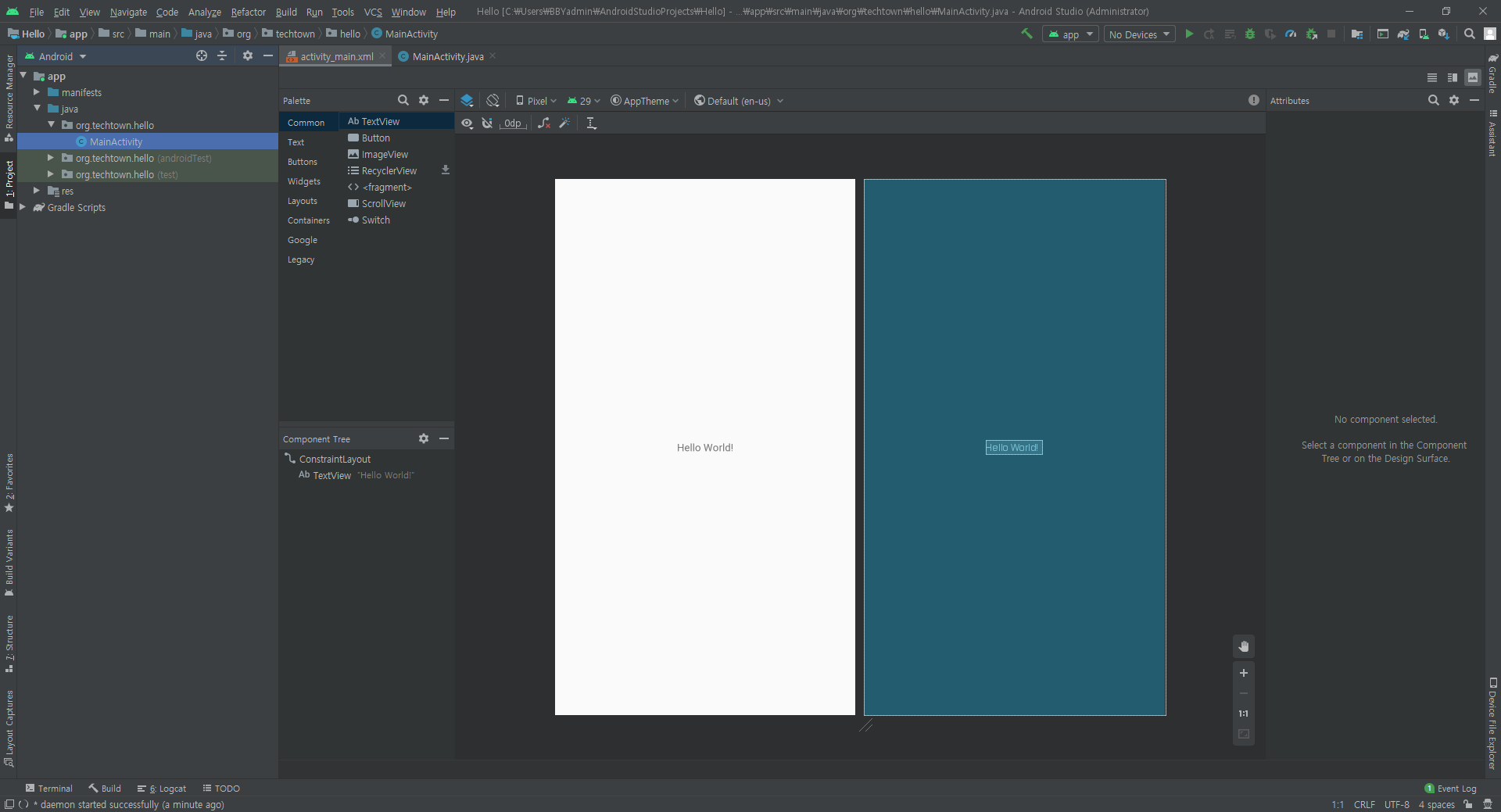Search attributes with the magnifier icon
This screenshot has width=1501, height=812.
click(1434, 100)
